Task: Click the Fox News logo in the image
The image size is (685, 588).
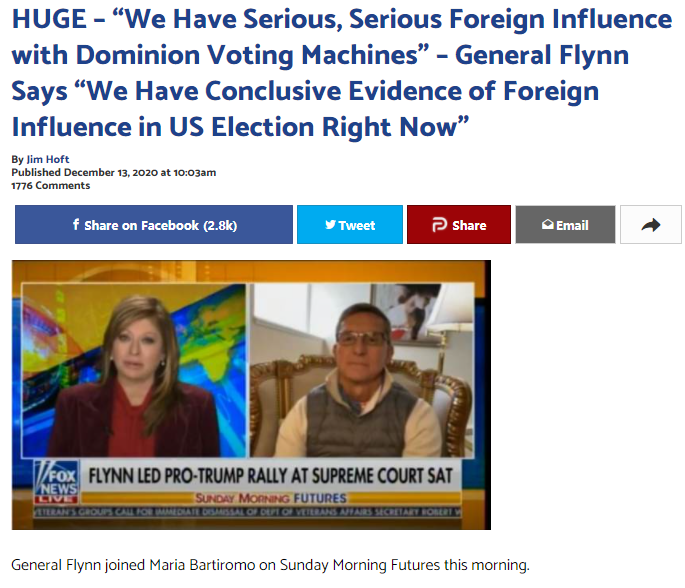Action: point(57,482)
